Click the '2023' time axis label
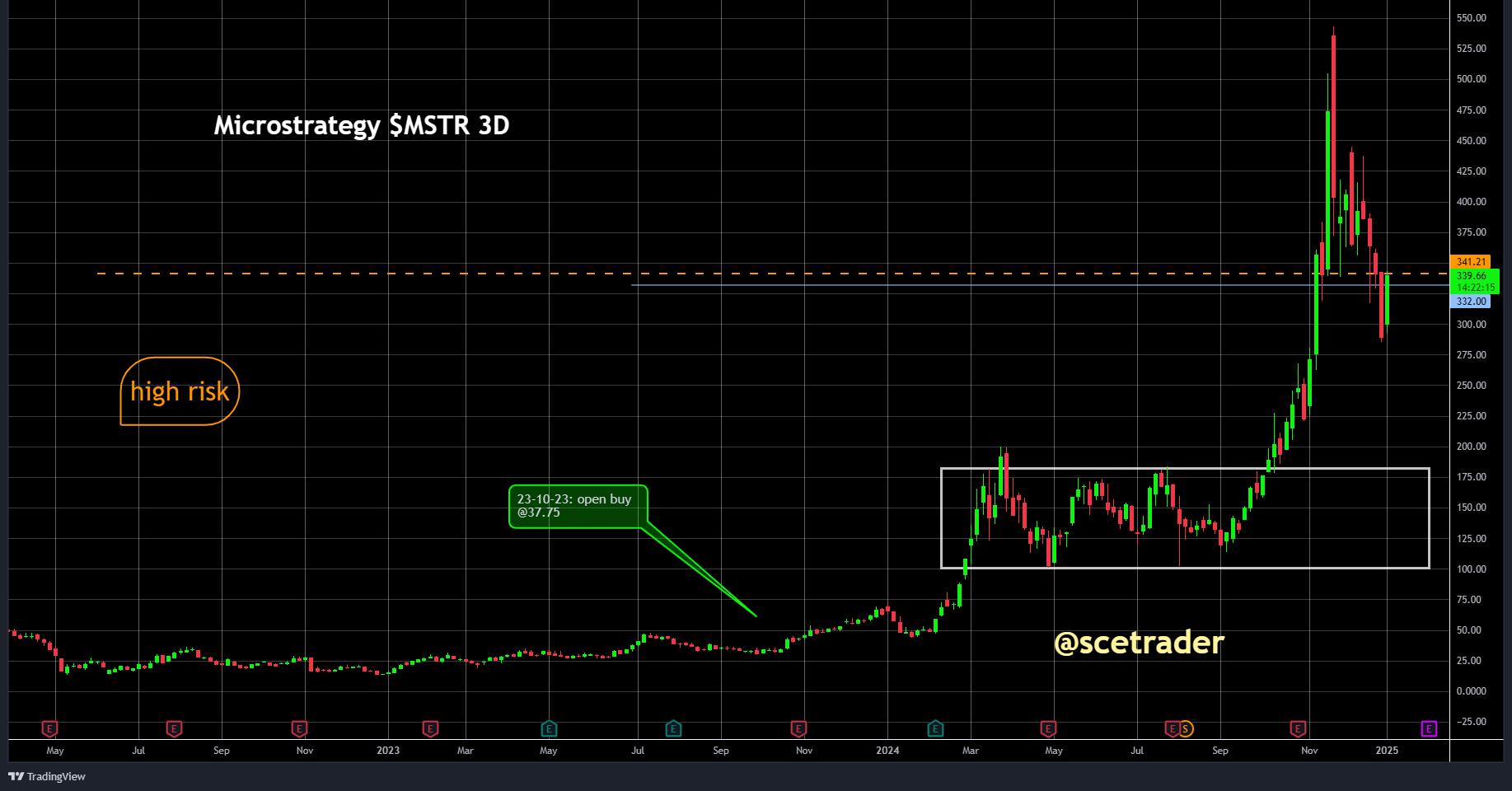This screenshot has height=791, width=1512. pos(388,751)
